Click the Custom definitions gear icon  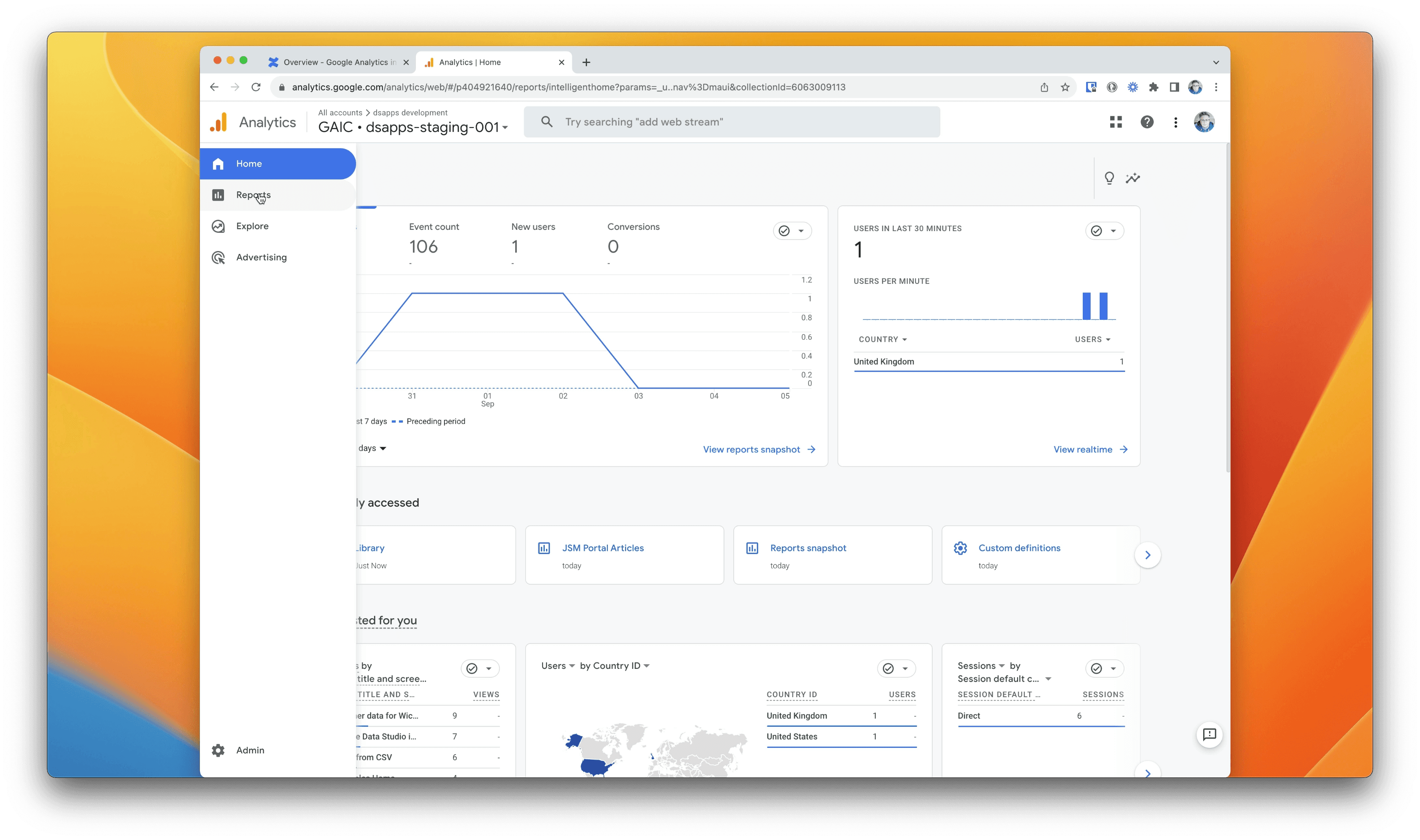point(960,548)
